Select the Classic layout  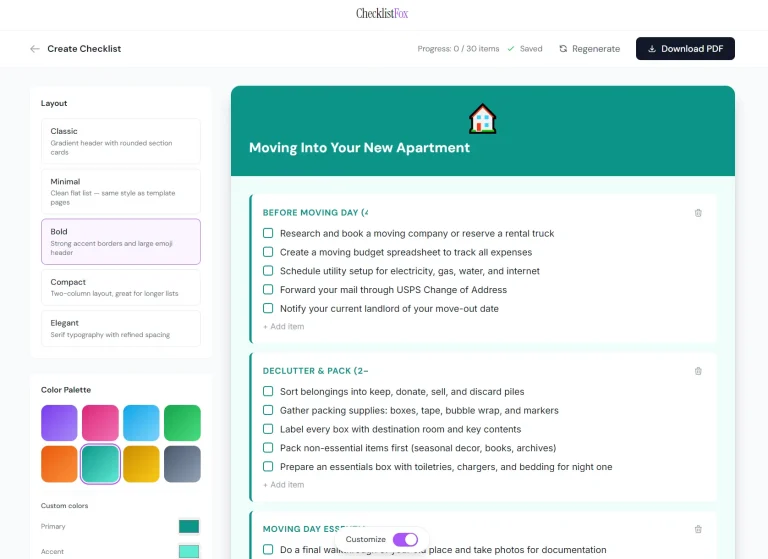(121, 141)
